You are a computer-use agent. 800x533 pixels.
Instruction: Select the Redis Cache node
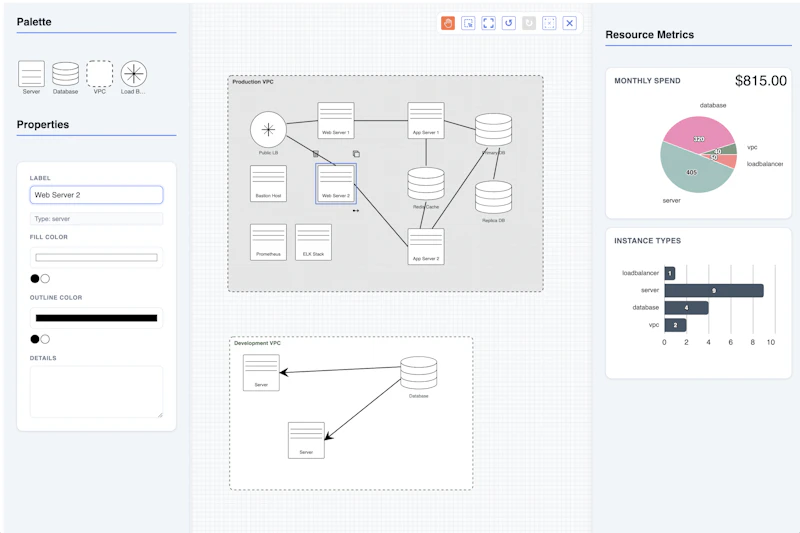tap(426, 184)
